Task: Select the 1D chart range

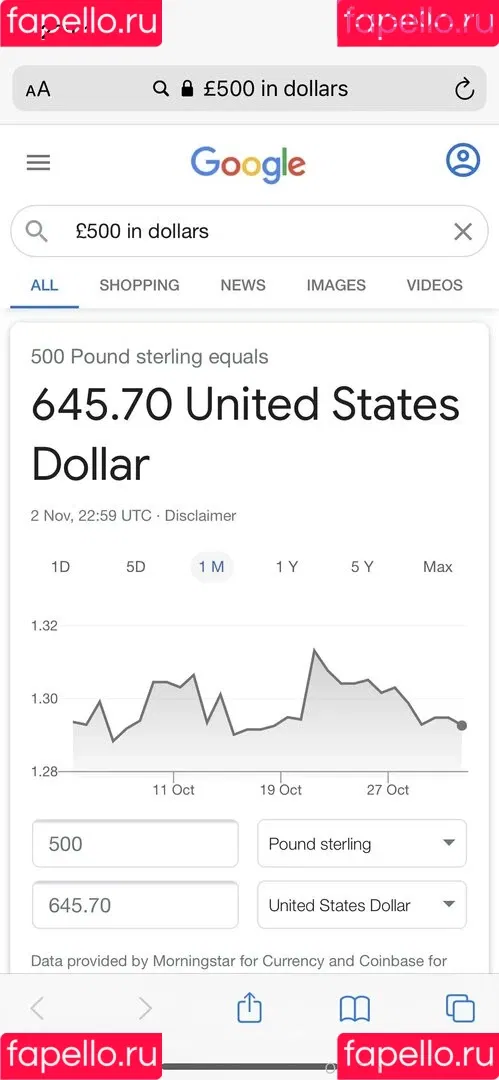Action: [61, 567]
